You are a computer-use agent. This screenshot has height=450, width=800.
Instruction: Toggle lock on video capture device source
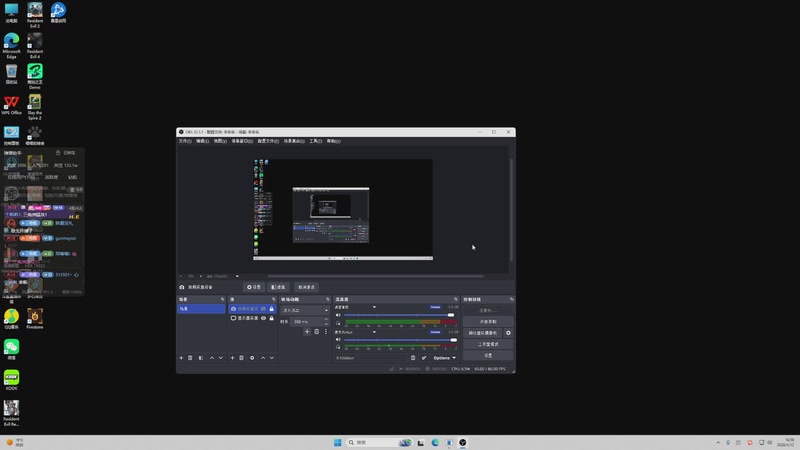[271, 309]
